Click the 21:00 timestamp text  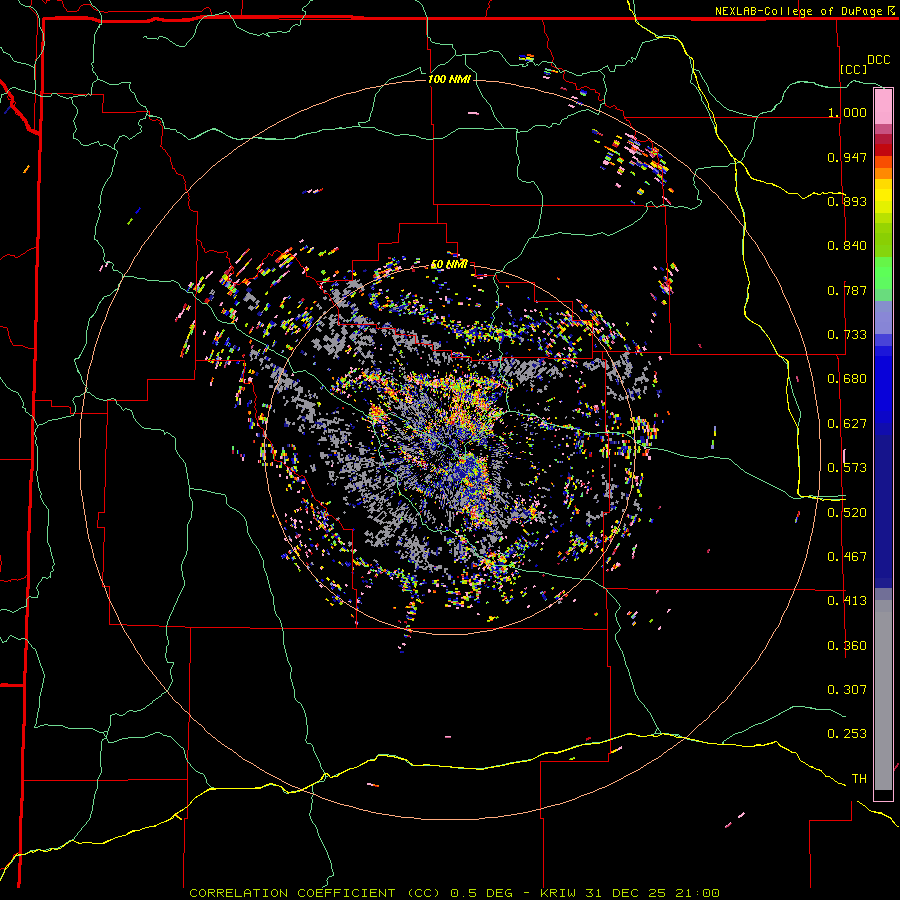(697, 893)
